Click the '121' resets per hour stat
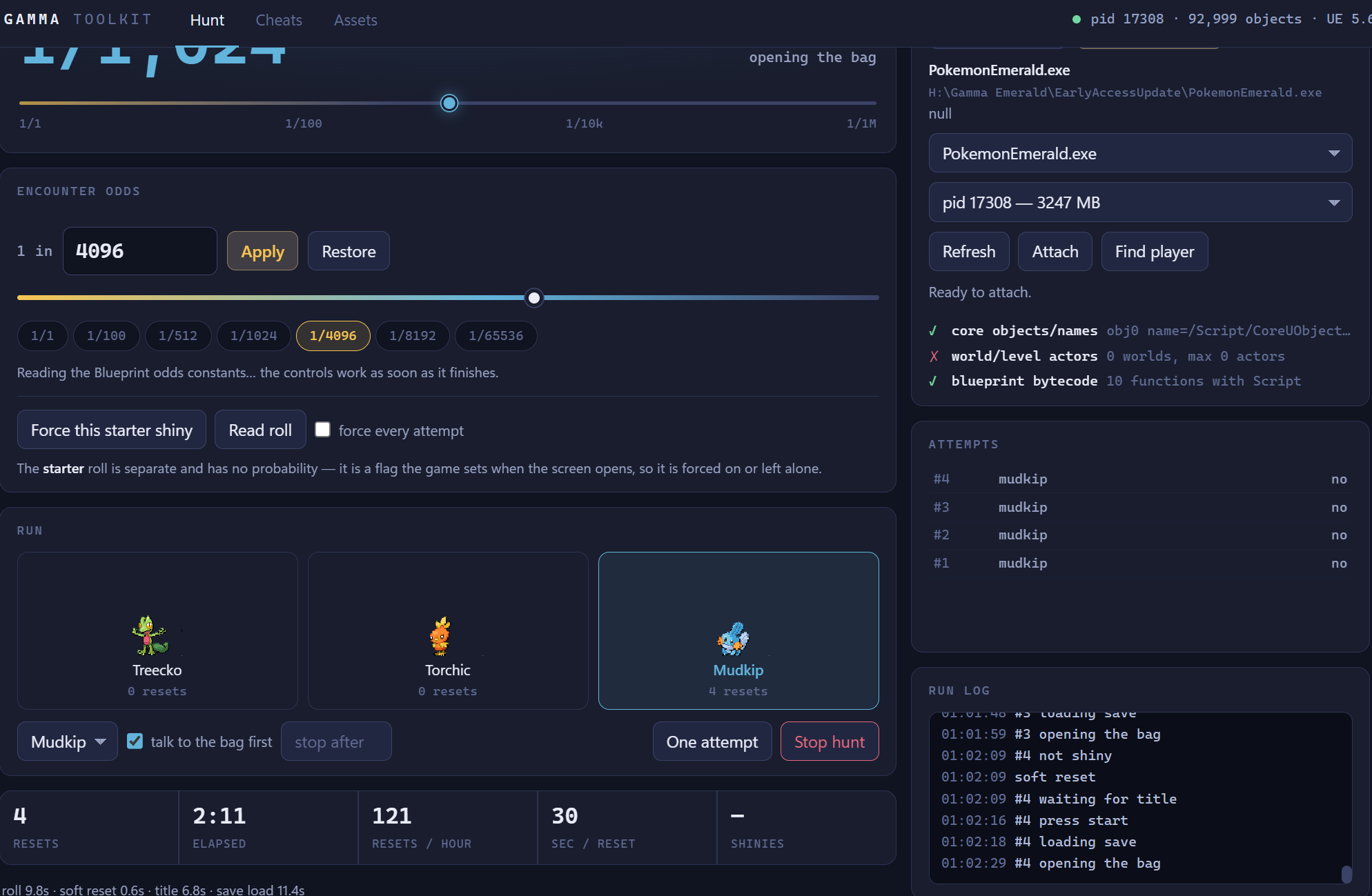This screenshot has height=896, width=1372. point(391,816)
